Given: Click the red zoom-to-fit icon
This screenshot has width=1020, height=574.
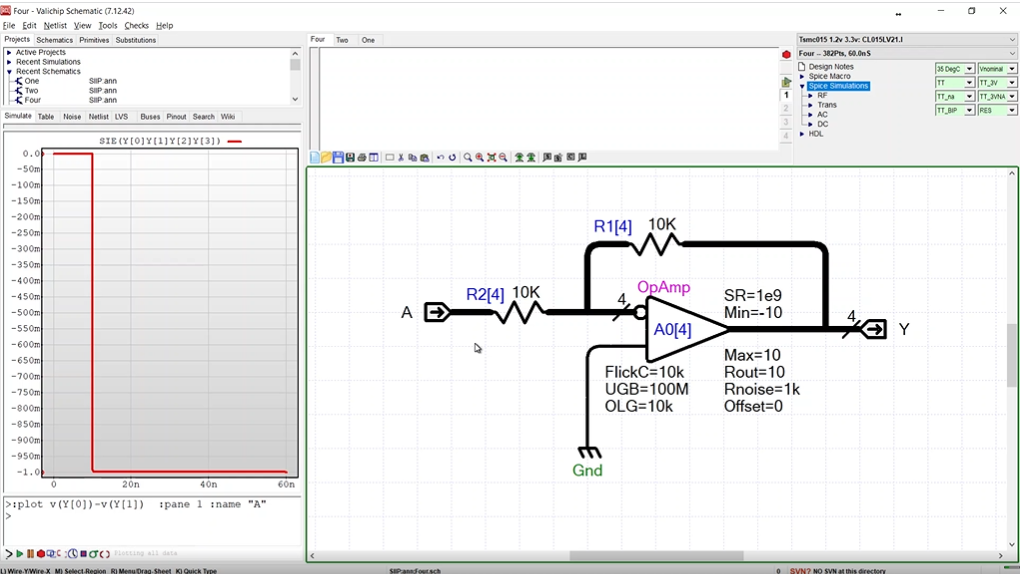Looking at the screenshot, I should (491, 158).
